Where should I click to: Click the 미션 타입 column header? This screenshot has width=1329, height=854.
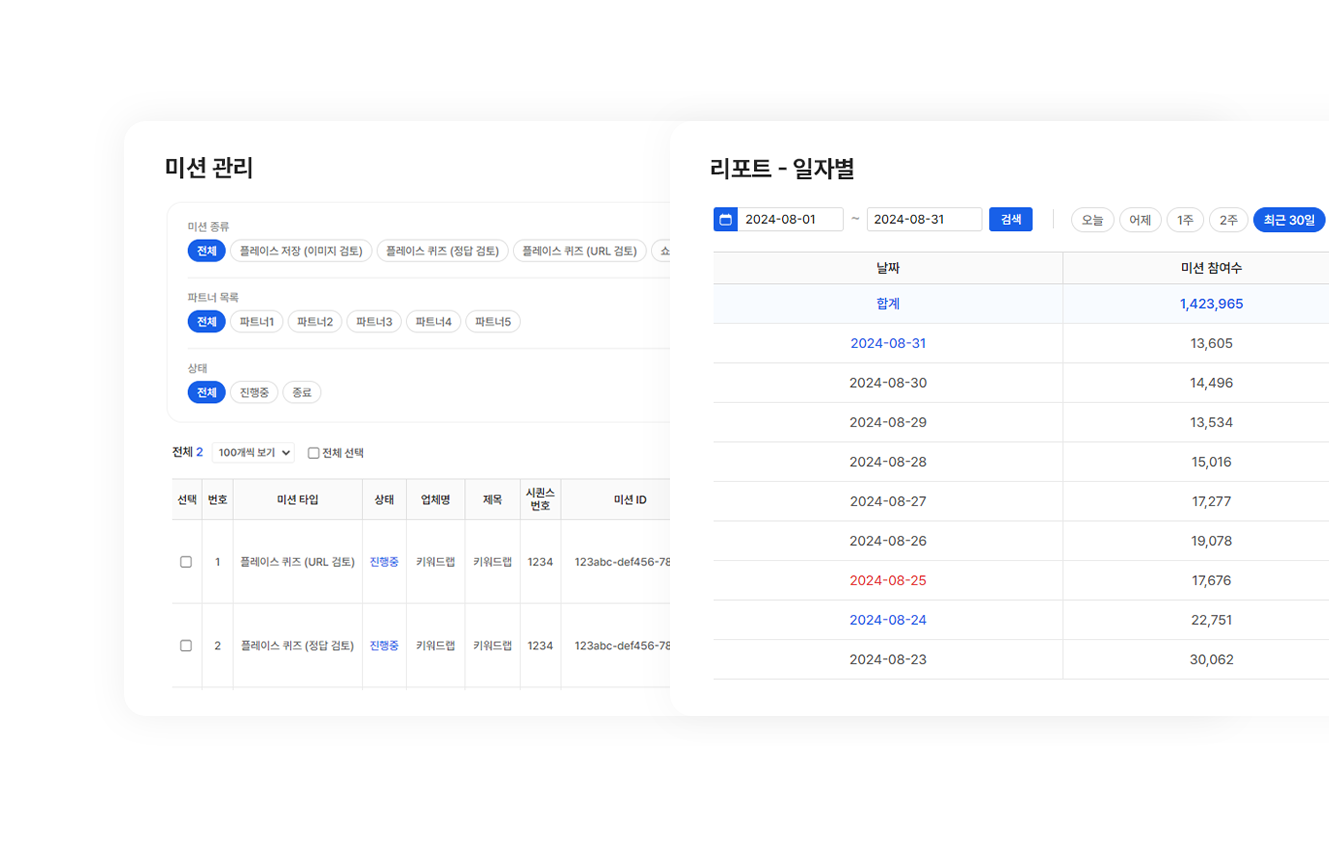point(298,499)
